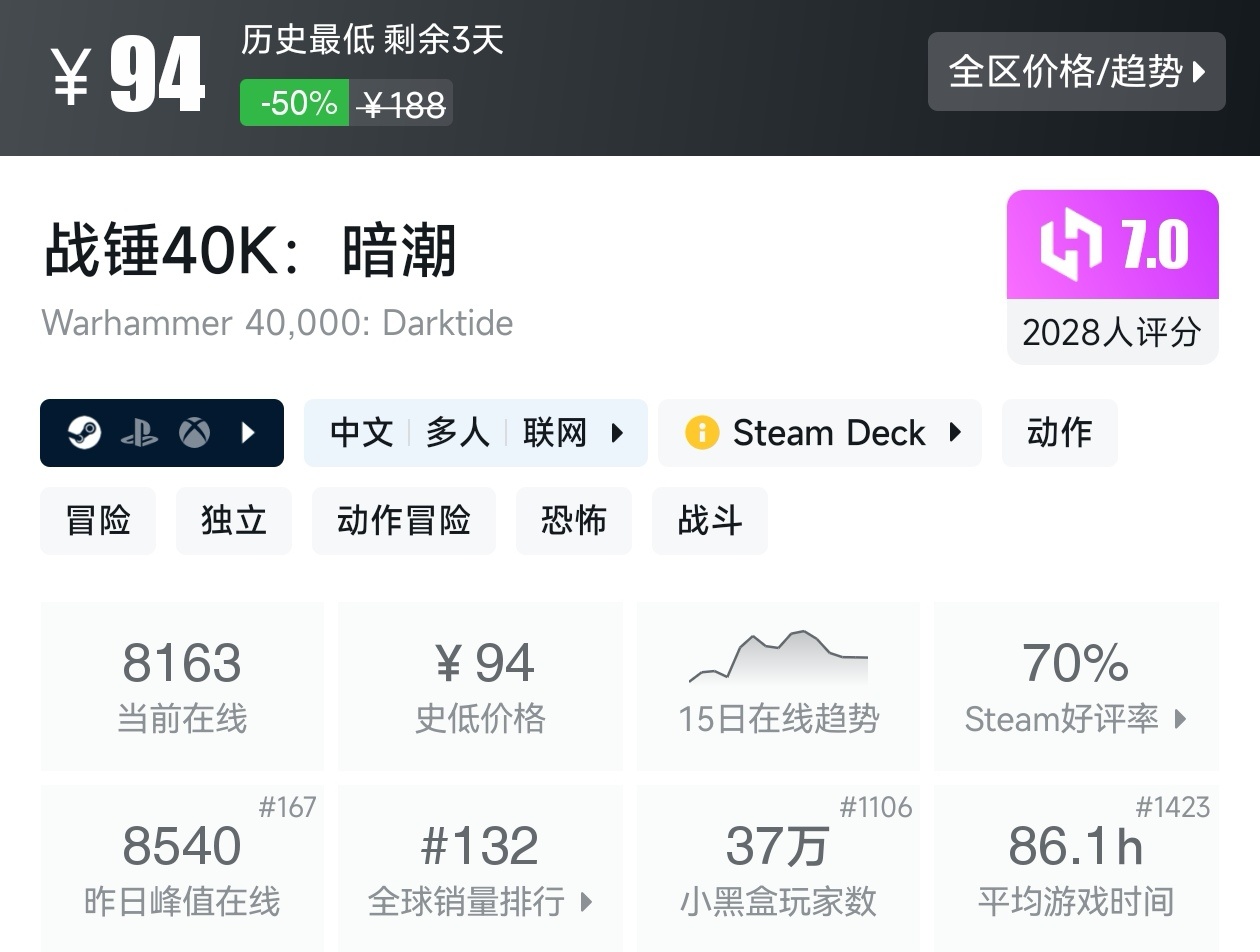1260x952 pixels.
Task: Click the 史低价格 ¥94 stat card
Action: (x=480, y=686)
